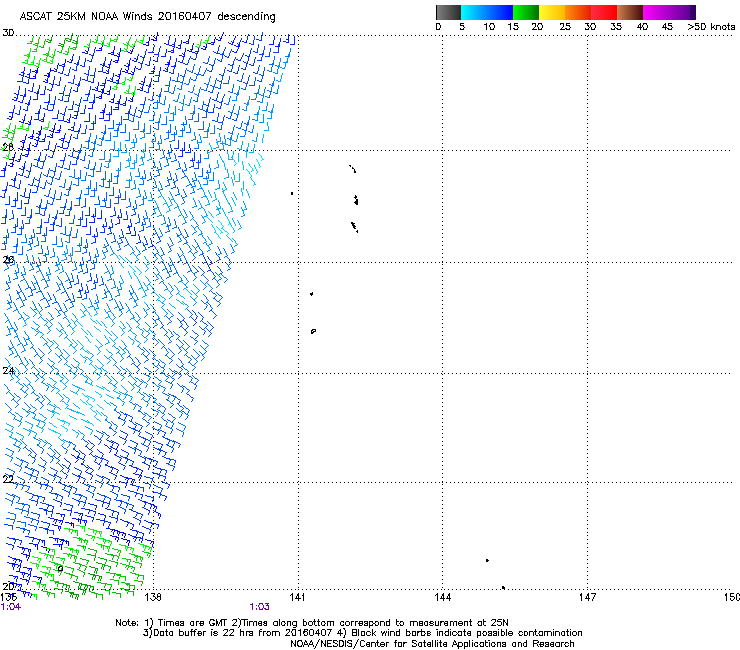
Task: Click the longitude label '138'
Action: click(153, 597)
